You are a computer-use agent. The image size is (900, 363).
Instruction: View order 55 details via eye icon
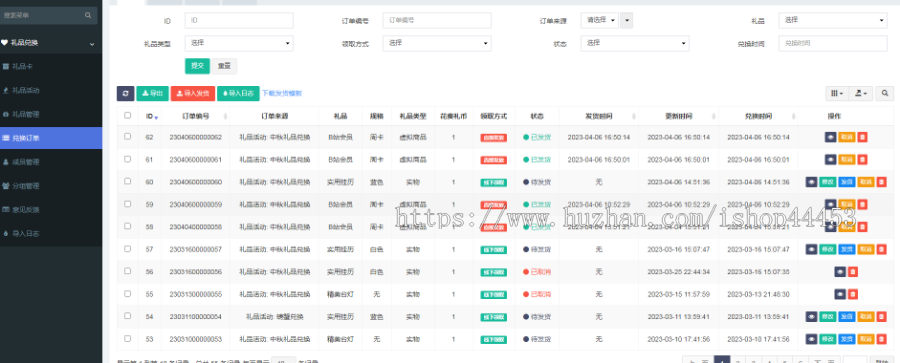tap(840, 294)
